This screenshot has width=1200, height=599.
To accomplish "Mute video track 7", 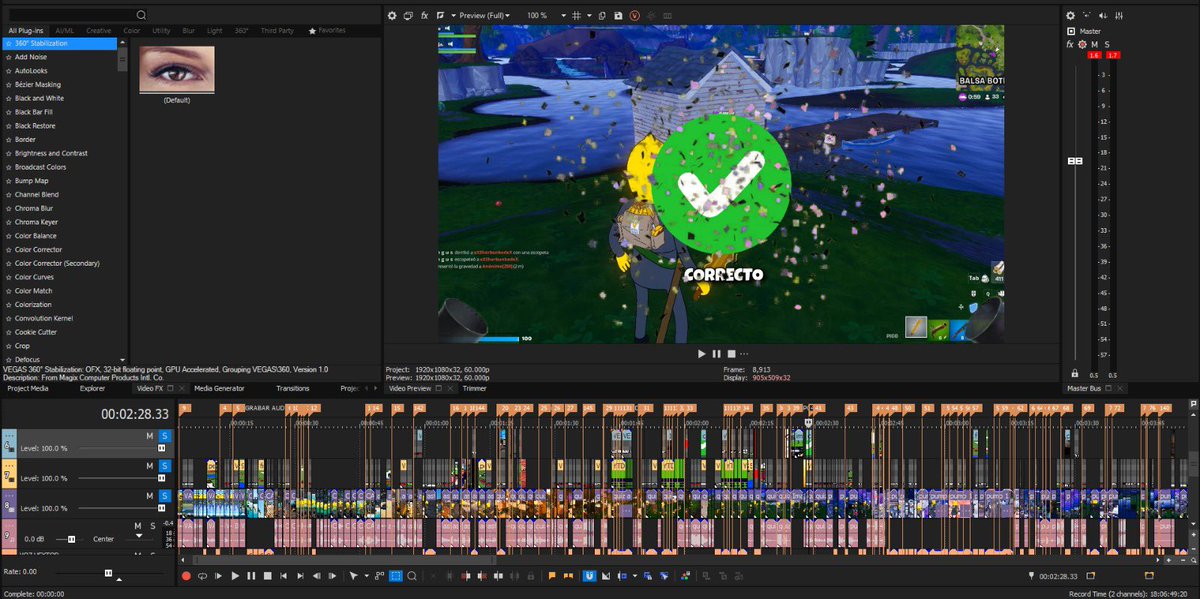I will tap(150, 466).
